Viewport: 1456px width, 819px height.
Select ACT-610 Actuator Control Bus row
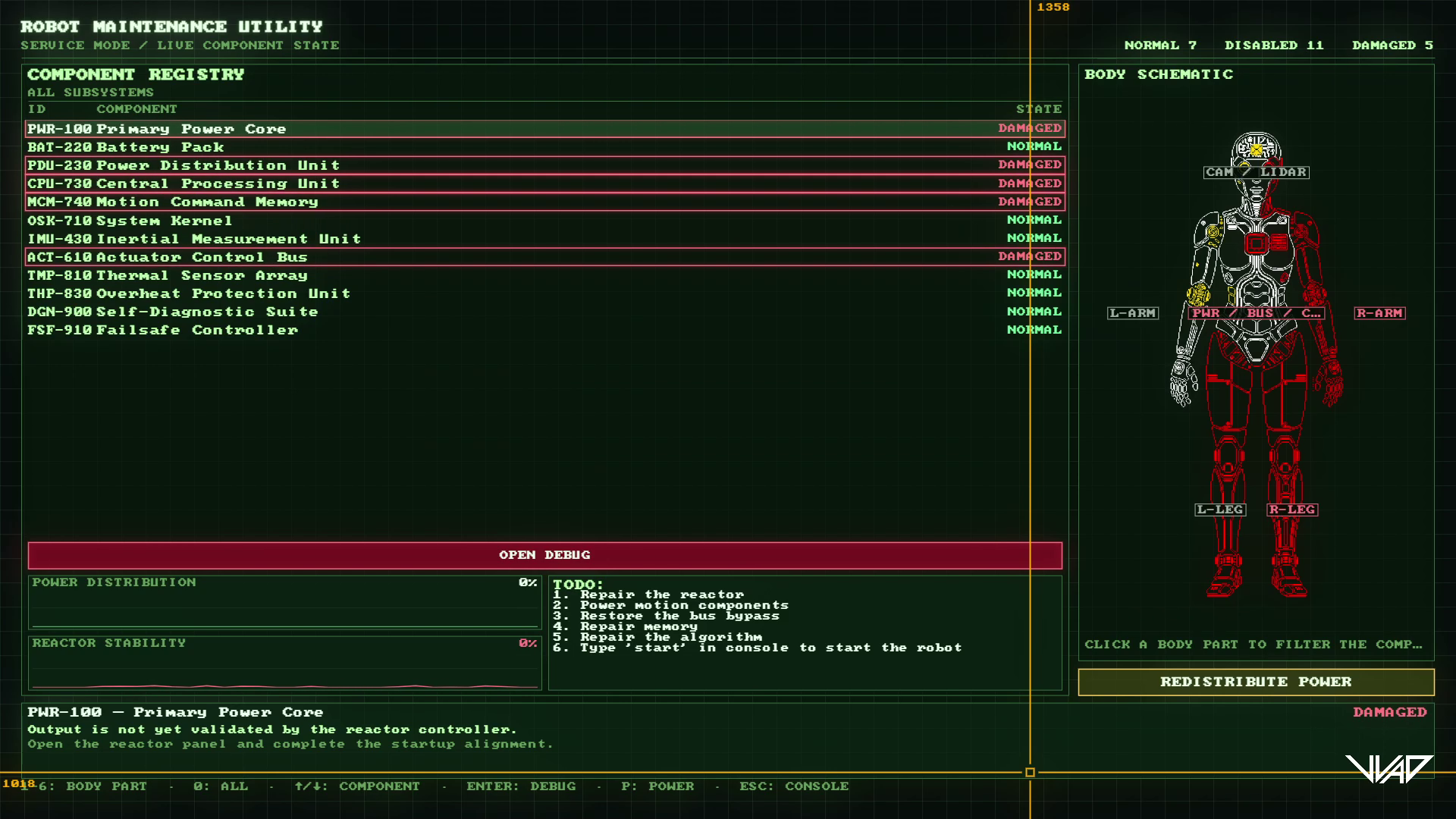tap(544, 257)
